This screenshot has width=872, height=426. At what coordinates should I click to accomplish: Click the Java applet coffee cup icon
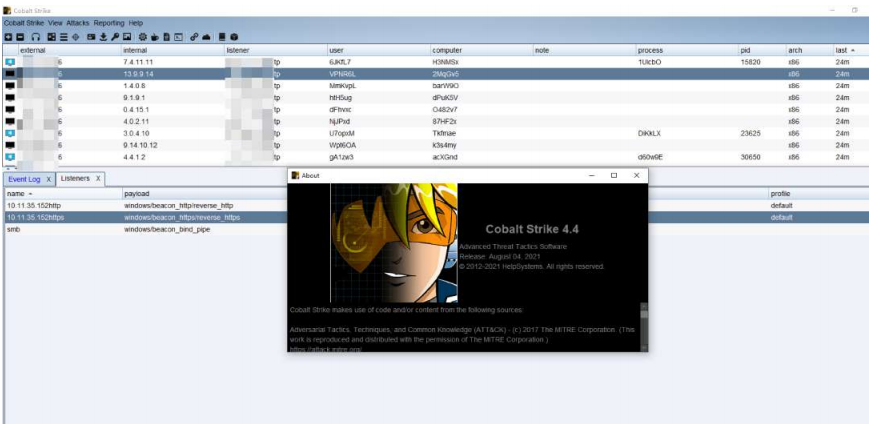(x=155, y=37)
